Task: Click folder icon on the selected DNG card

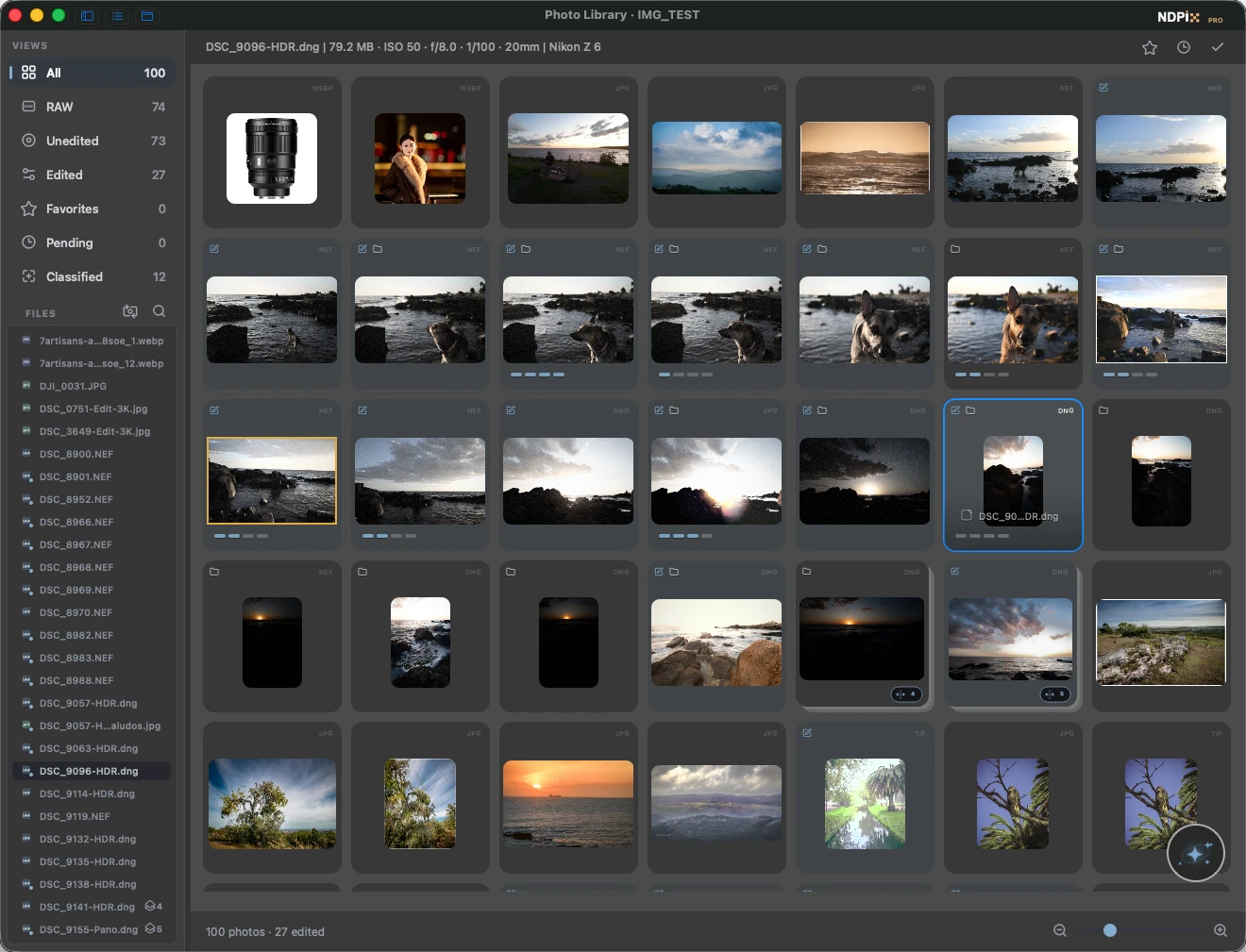Action: pyautogui.click(x=970, y=410)
